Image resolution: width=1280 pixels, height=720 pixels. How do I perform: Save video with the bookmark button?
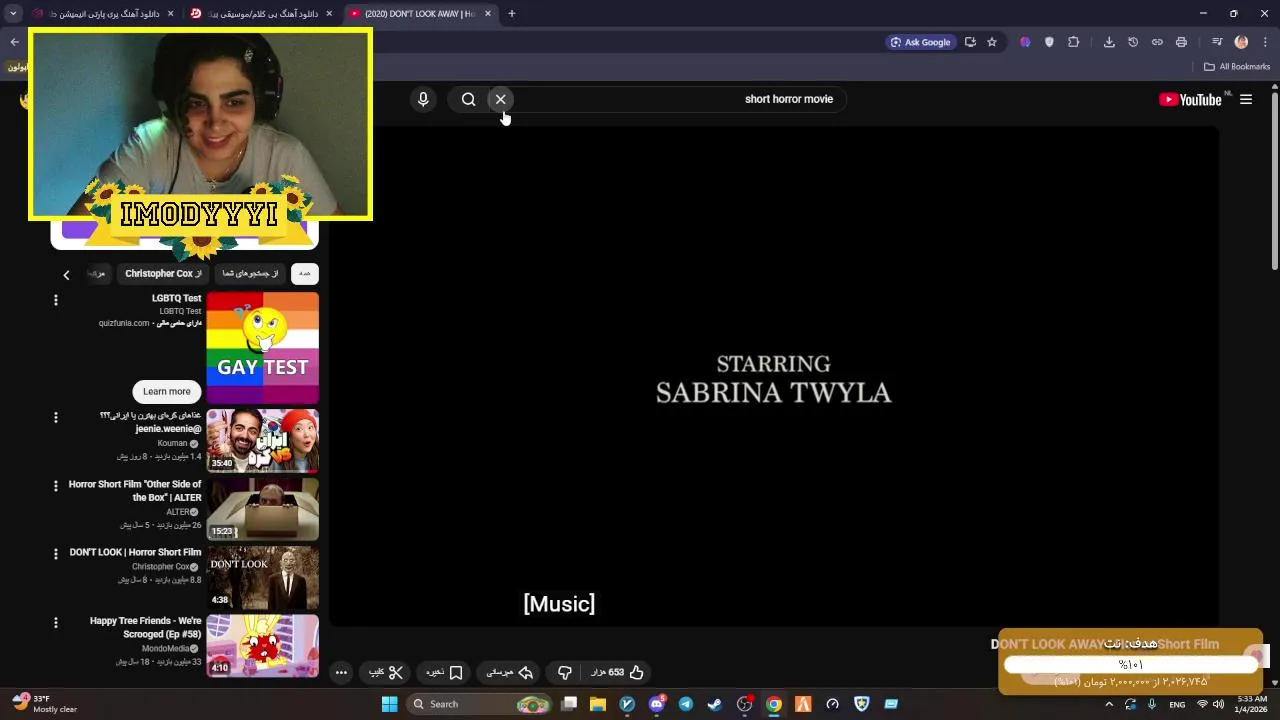pos(445,673)
